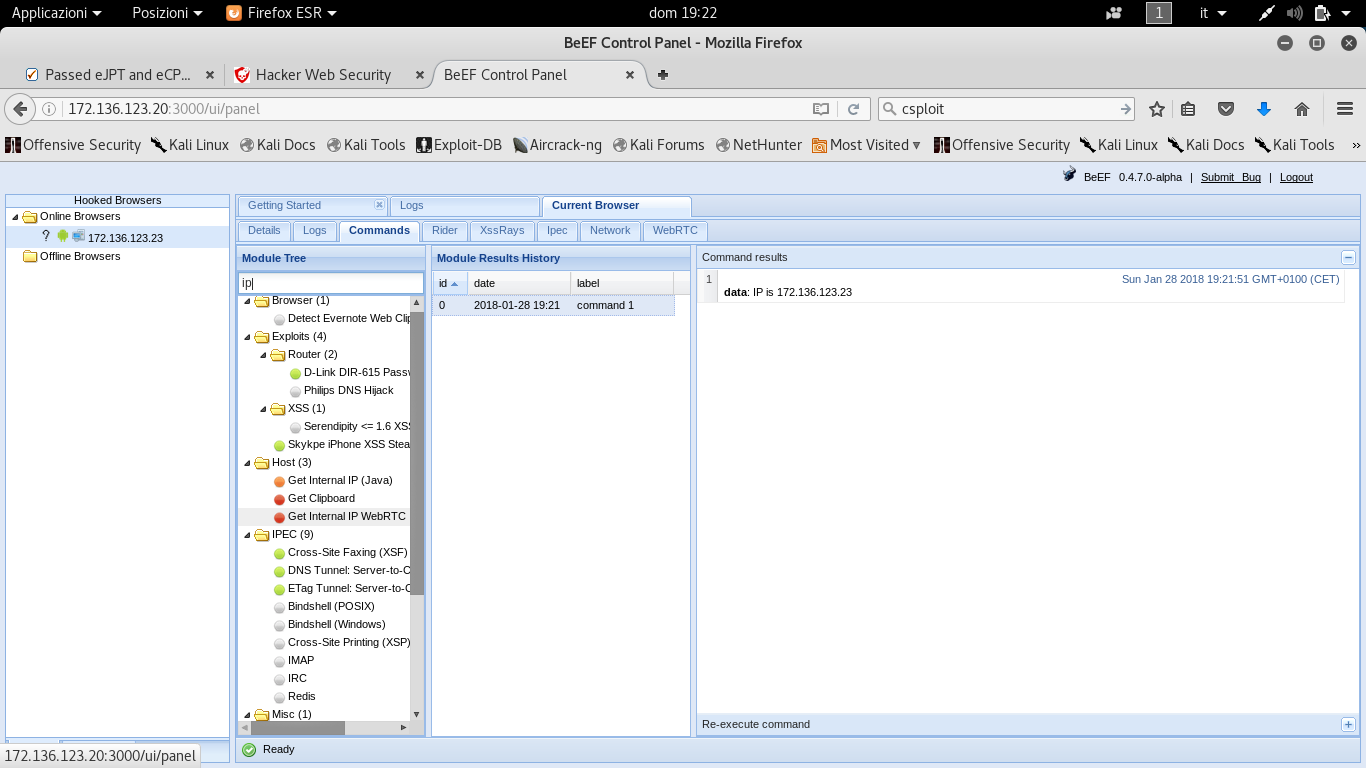
Task: Open the keyboard layout 'it' menu
Action: pos(1213,13)
